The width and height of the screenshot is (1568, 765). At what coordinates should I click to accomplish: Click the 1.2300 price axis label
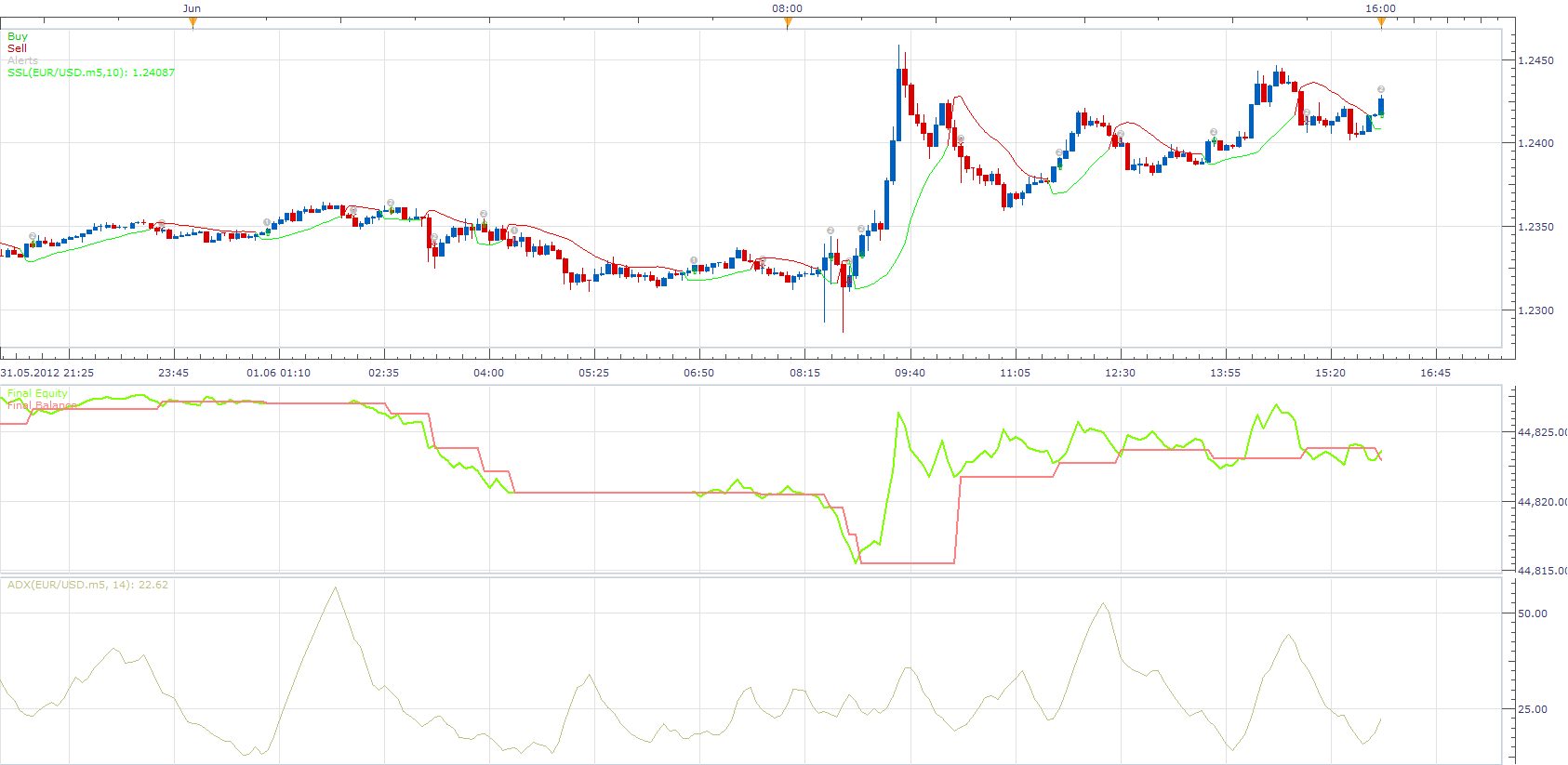[1535, 310]
